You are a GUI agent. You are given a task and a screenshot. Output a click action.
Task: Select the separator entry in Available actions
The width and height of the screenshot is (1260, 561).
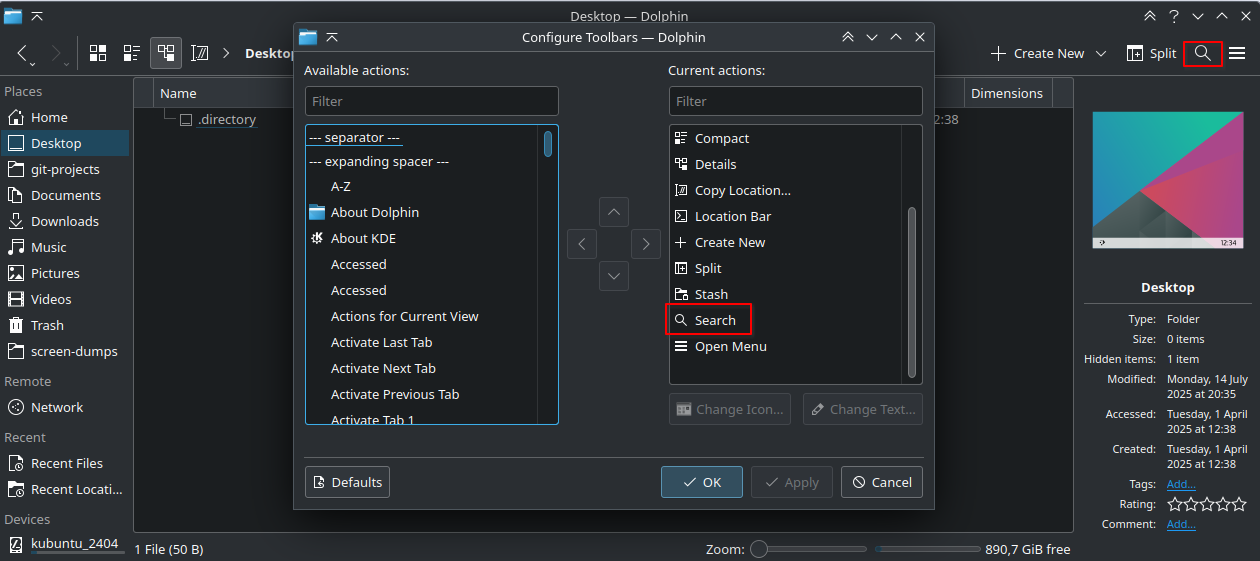422,137
